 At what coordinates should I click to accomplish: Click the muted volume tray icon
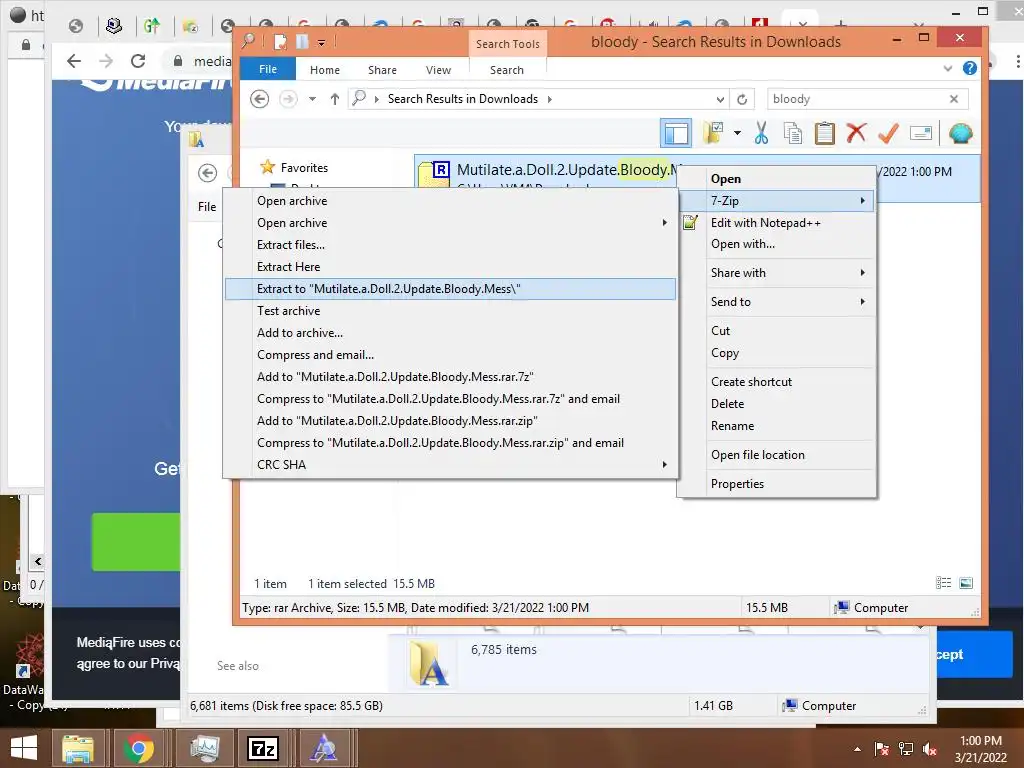point(930,749)
